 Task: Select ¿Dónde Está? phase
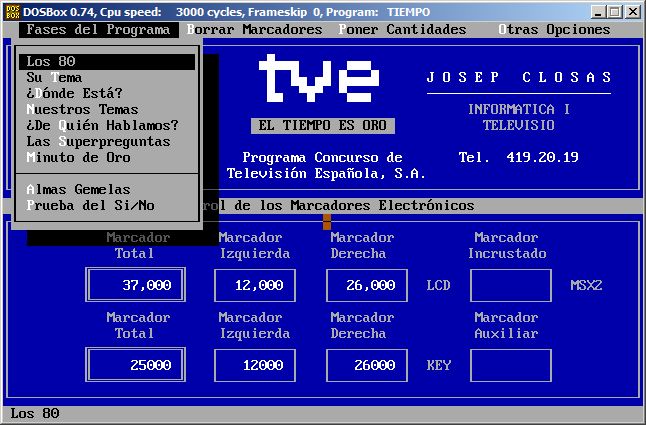[75, 94]
